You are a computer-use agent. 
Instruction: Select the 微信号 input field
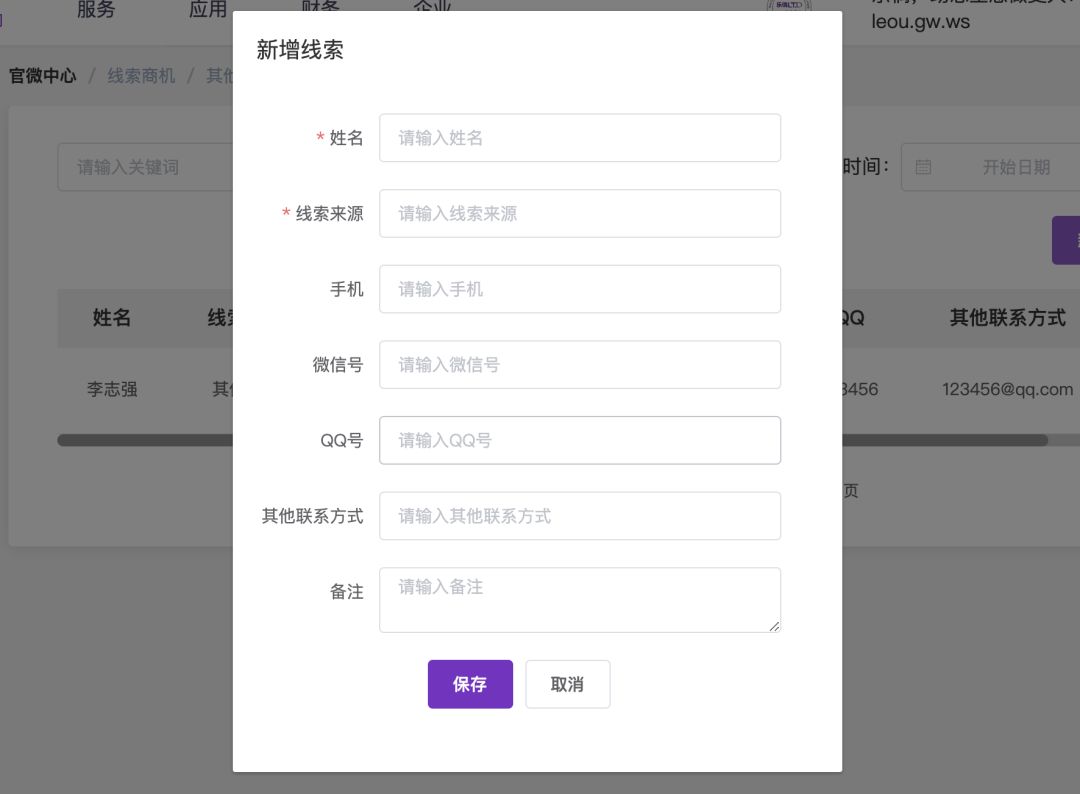(579, 365)
